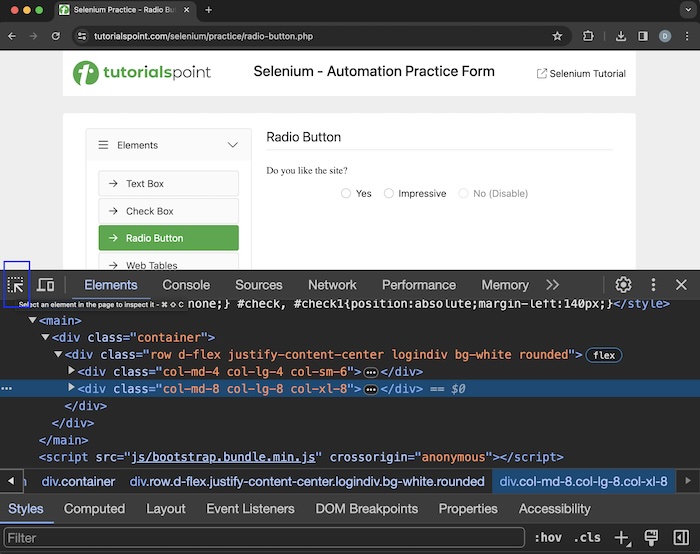Toggle the .cls element classes option
Image resolution: width=700 pixels, height=554 pixels.
587,538
